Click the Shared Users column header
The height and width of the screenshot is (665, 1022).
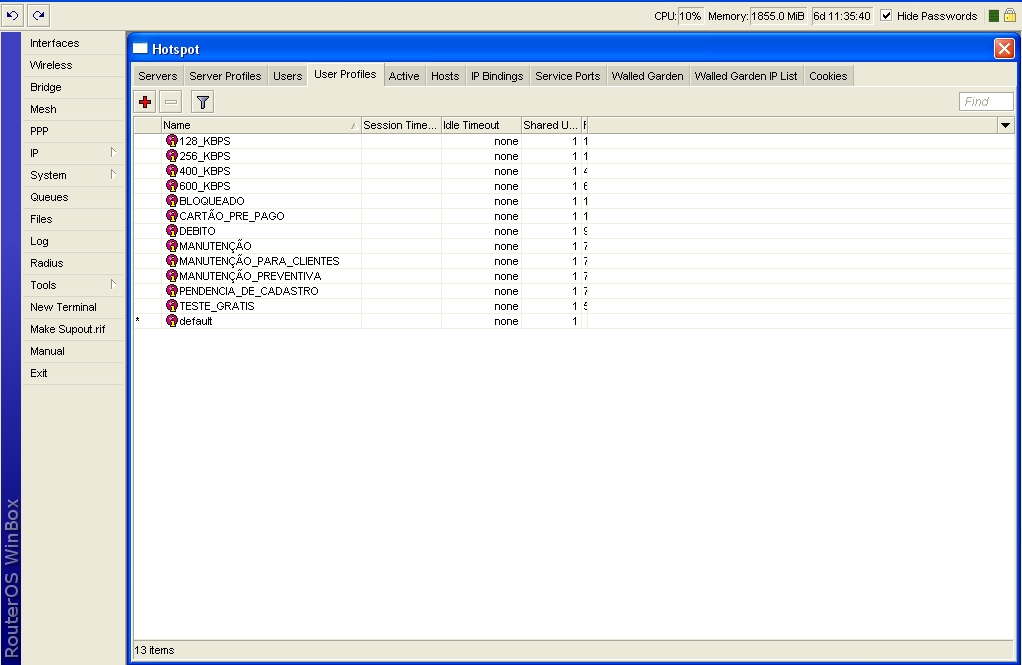551,125
